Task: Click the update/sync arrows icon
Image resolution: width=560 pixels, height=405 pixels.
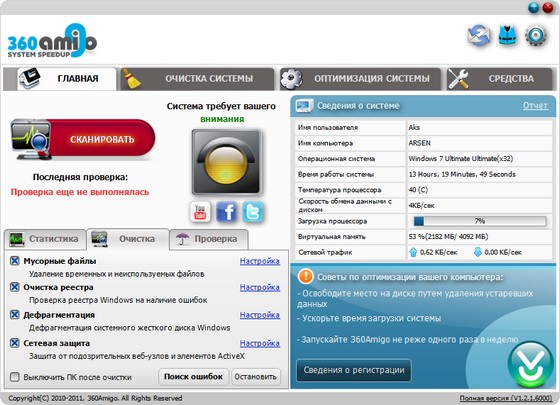Action: click(x=479, y=36)
